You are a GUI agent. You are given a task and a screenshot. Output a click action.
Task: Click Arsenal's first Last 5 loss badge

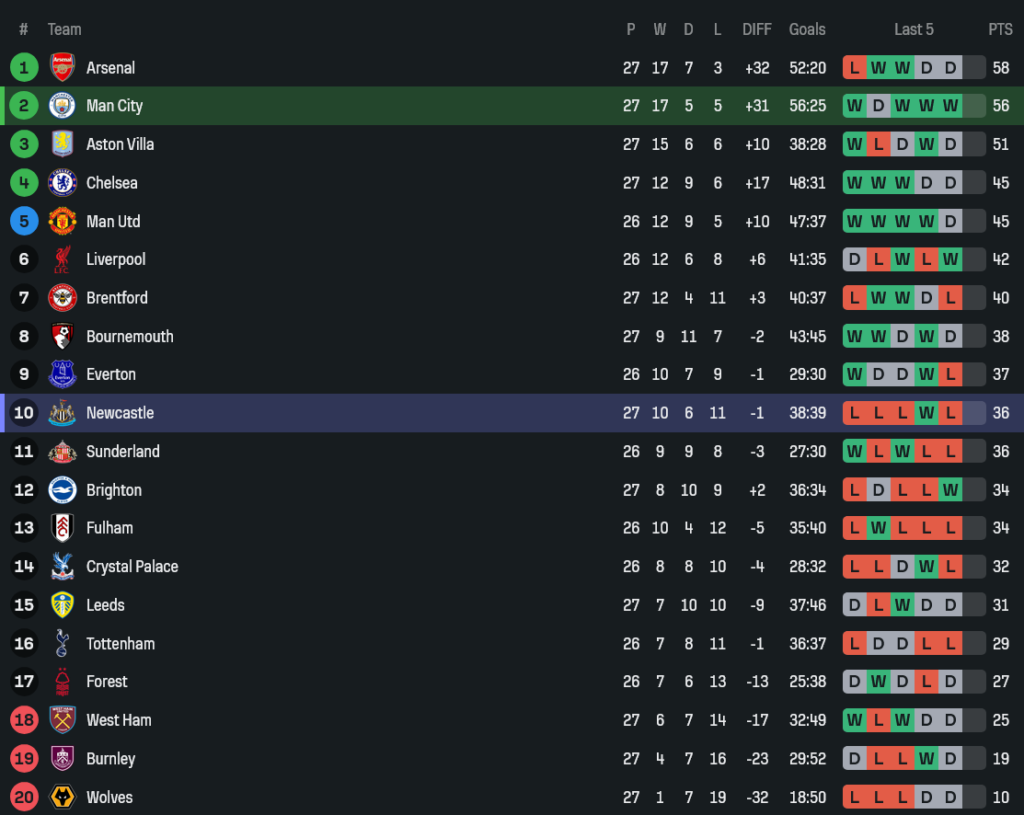point(854,67)
